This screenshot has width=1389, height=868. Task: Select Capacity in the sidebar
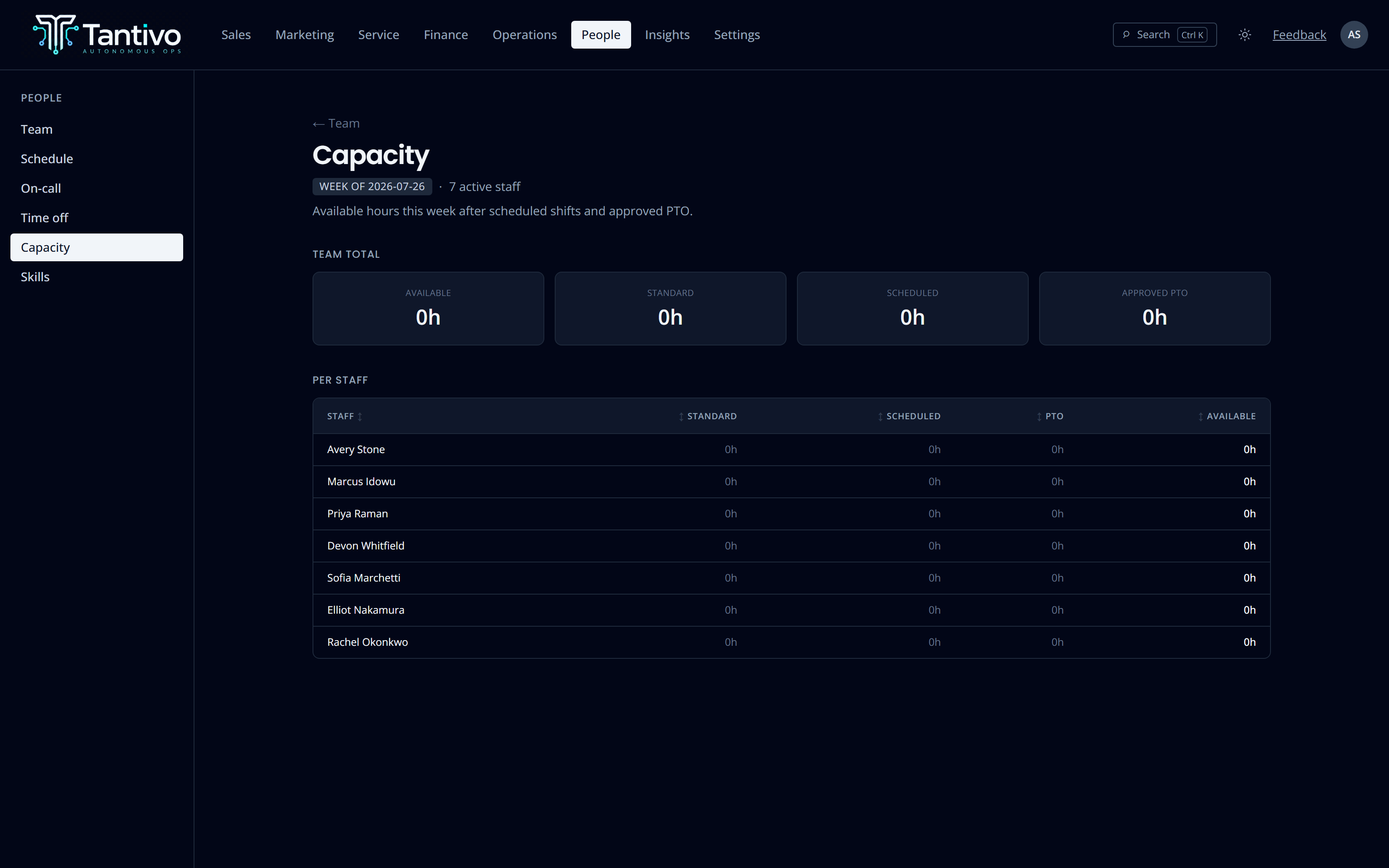click(96, 247)
